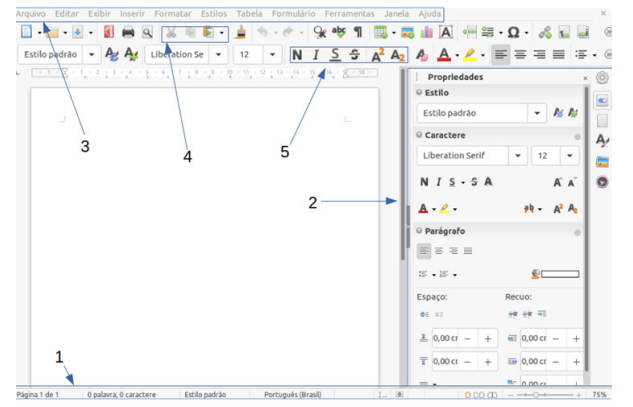This screenshot has width=633, height=407.
Task: Open the Insert Special Character omega icon
Action: coord(513,32)
